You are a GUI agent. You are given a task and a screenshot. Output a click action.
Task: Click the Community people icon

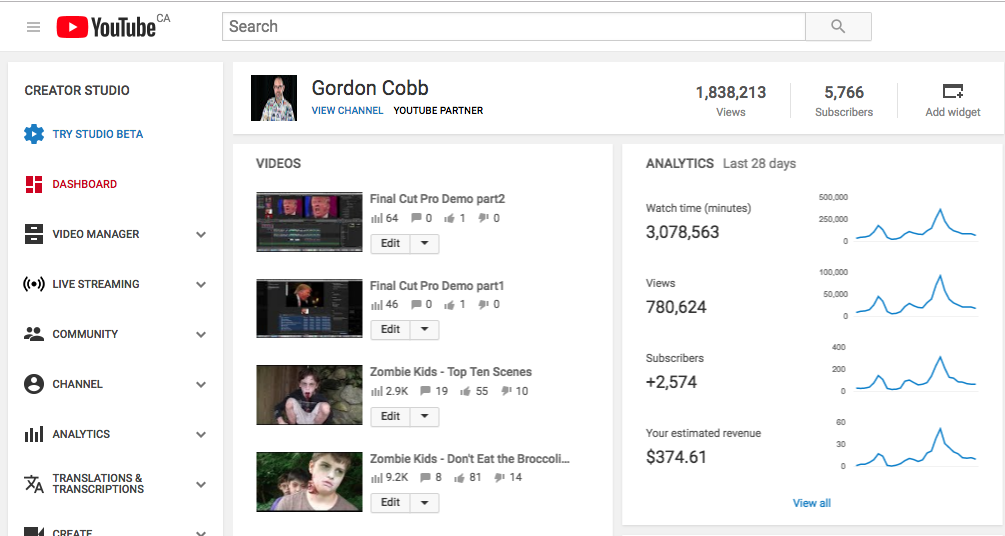33,333
